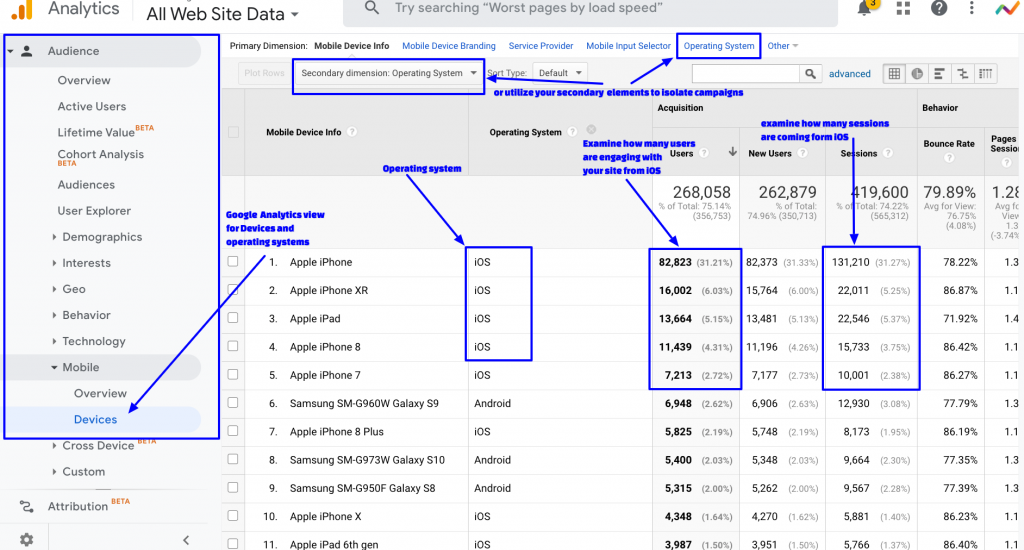Open the three-dot more options menu

point(972,8)
